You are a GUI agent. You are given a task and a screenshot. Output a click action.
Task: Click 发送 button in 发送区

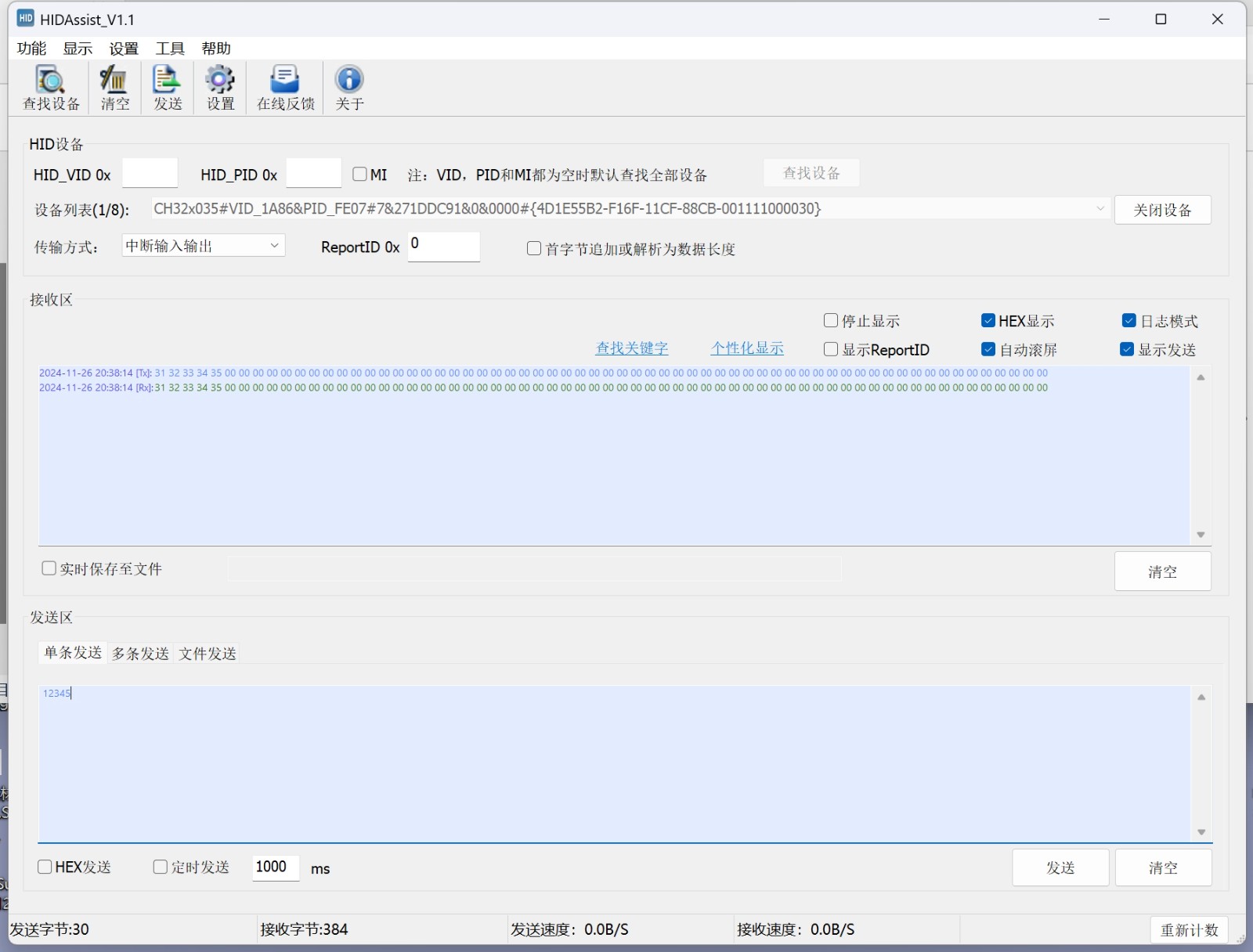click(1060, 867)
